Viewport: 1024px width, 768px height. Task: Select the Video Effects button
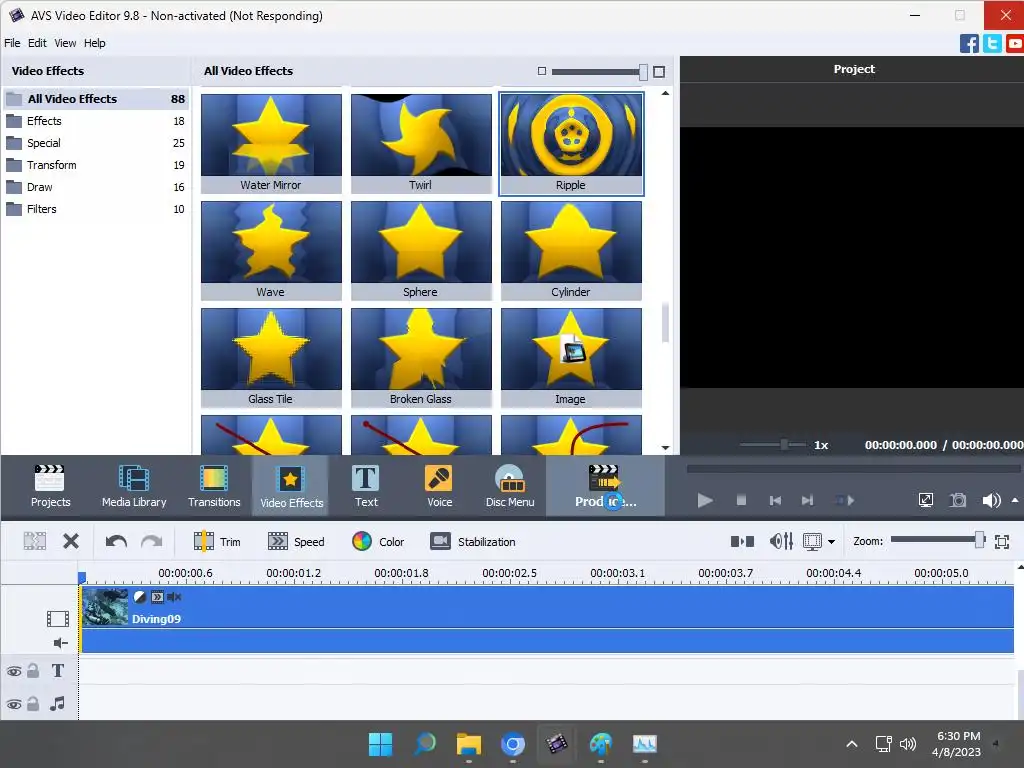(291, 486)
